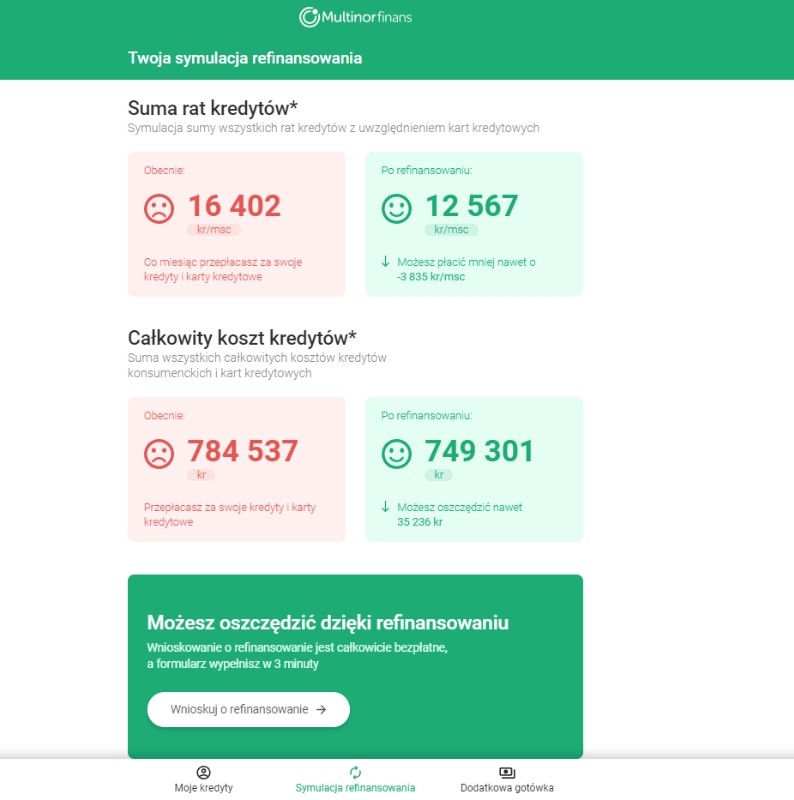The height and width of the screenshot is (800, 794).
Task: Click 'Przepłacasz za swoje kredyty i karty' text
Action: click(230, 507)
